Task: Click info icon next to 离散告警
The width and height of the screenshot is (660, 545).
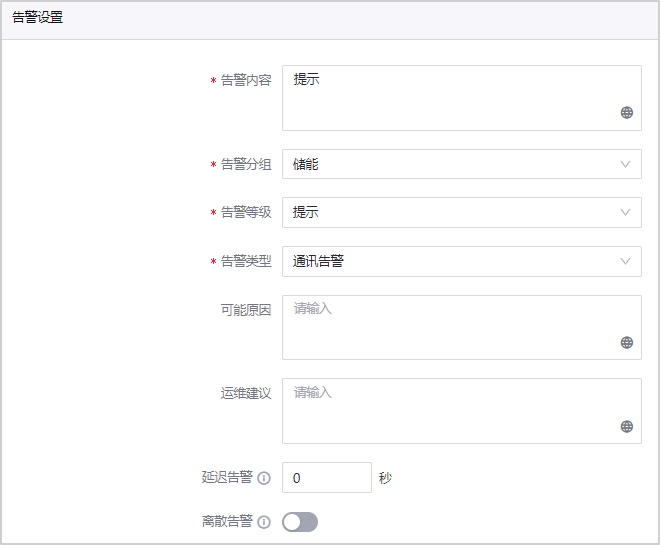Action: (264, 522)
